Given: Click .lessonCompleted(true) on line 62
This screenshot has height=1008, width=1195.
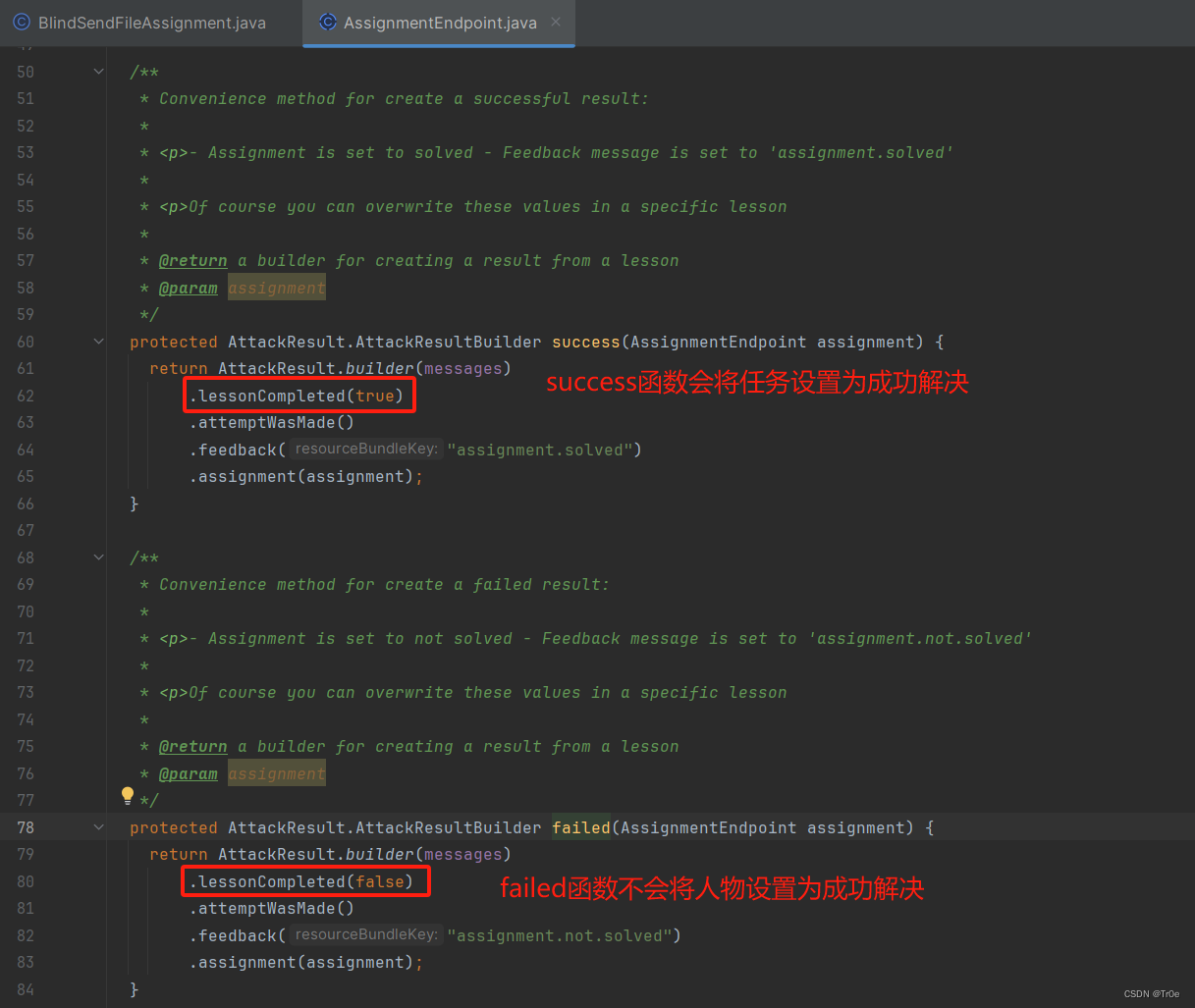Looking at the screenshot, I should pyautogui.click(x=297, y=396).
